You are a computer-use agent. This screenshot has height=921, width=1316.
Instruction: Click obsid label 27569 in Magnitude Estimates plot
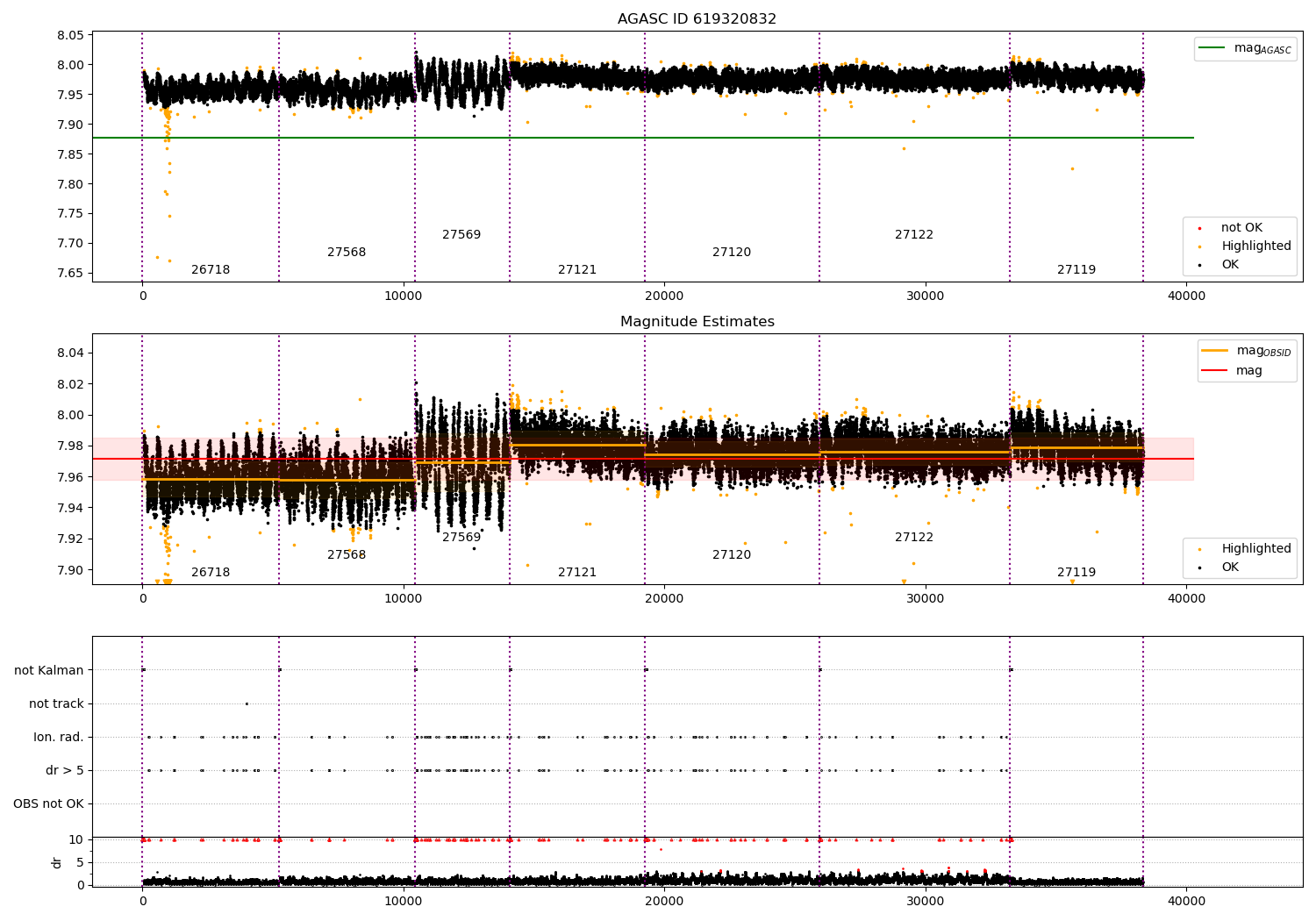pos(461,538)
